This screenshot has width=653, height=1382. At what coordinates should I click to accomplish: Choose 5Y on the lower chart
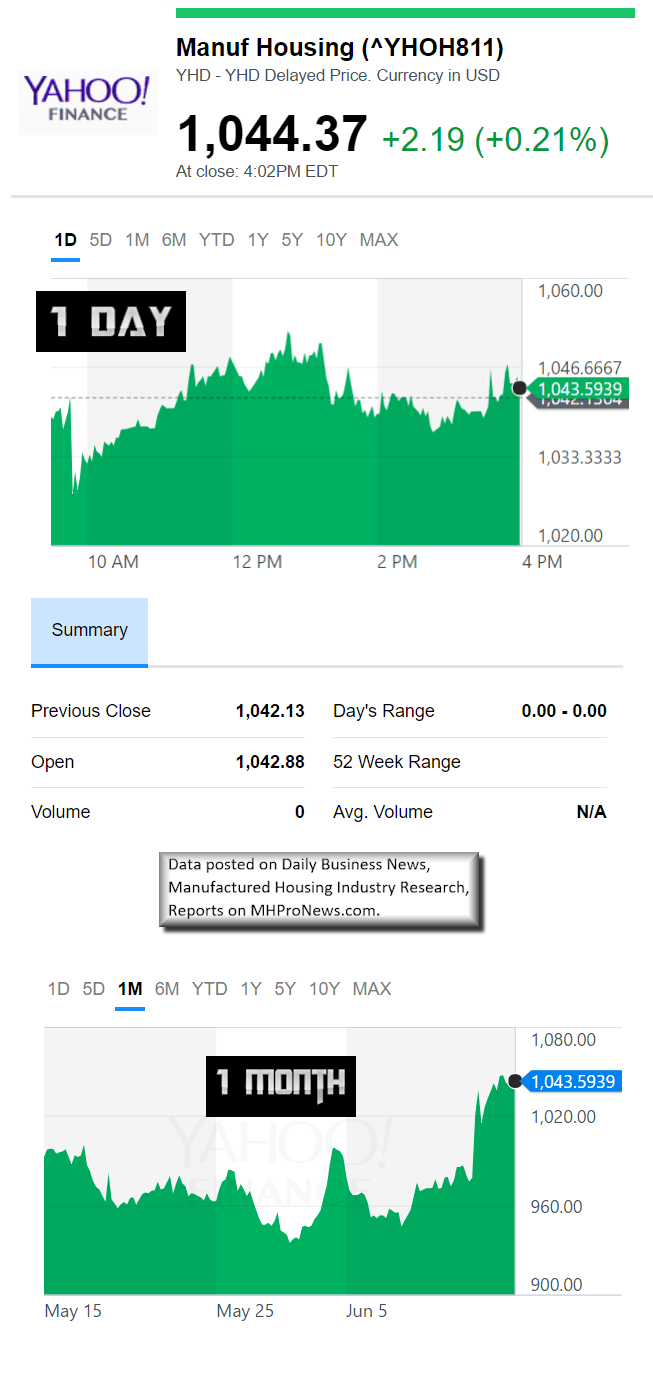click(x=285, y=989)
